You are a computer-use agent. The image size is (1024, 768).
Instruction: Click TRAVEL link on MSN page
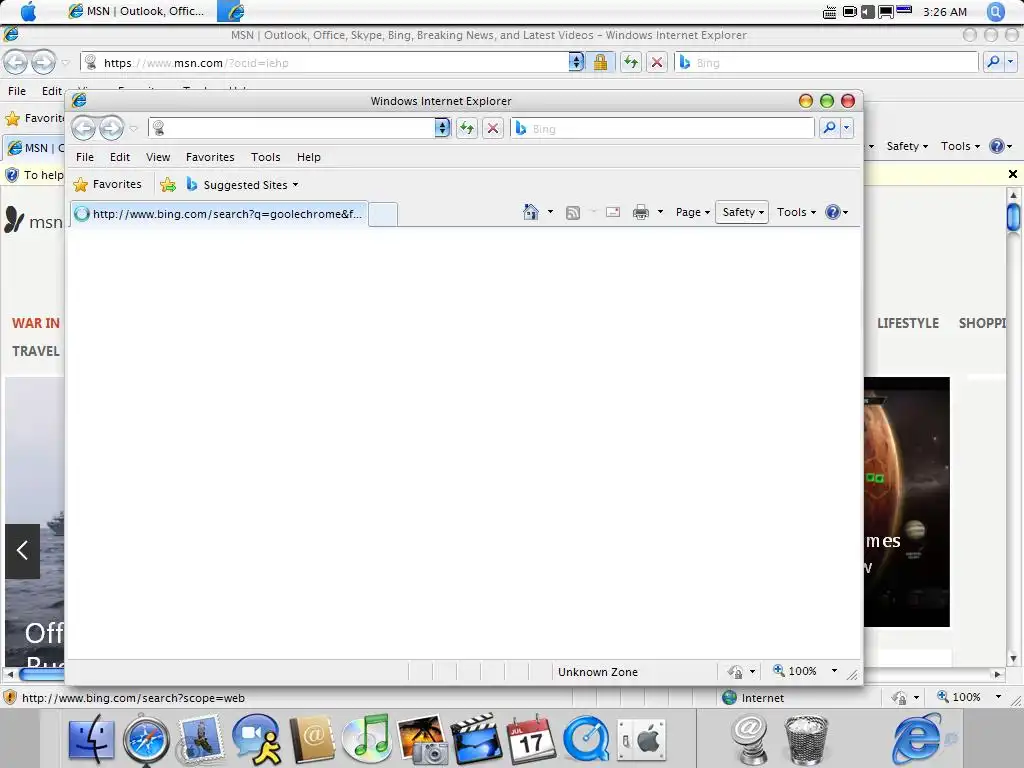click(x=36, y=351)
